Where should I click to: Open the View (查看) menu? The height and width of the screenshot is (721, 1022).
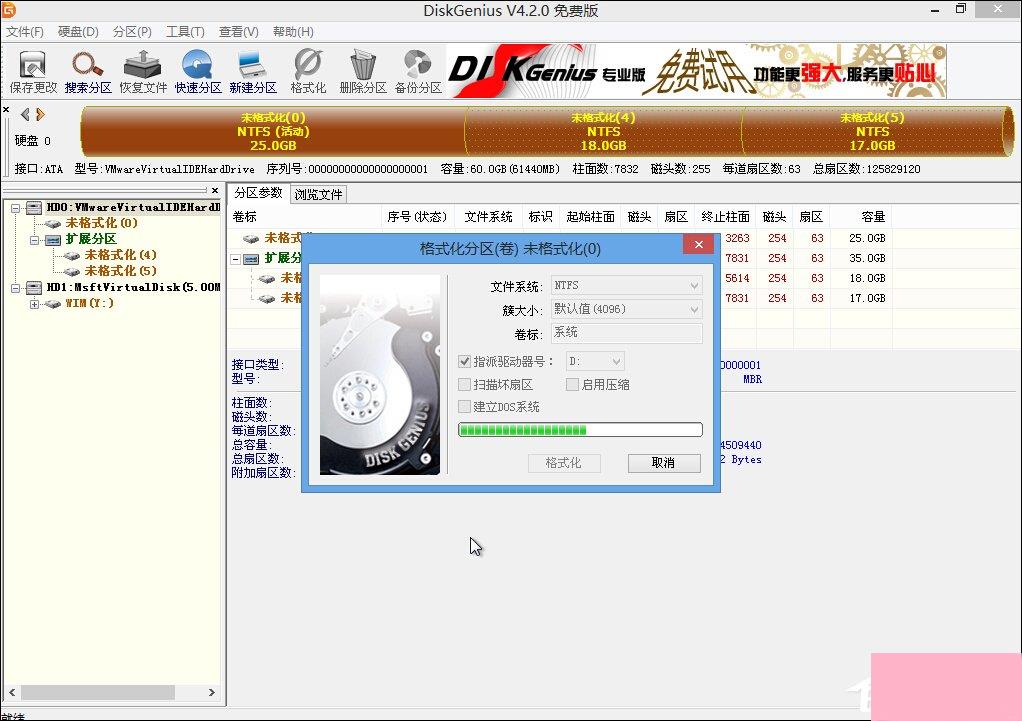[x=239, y=32]
